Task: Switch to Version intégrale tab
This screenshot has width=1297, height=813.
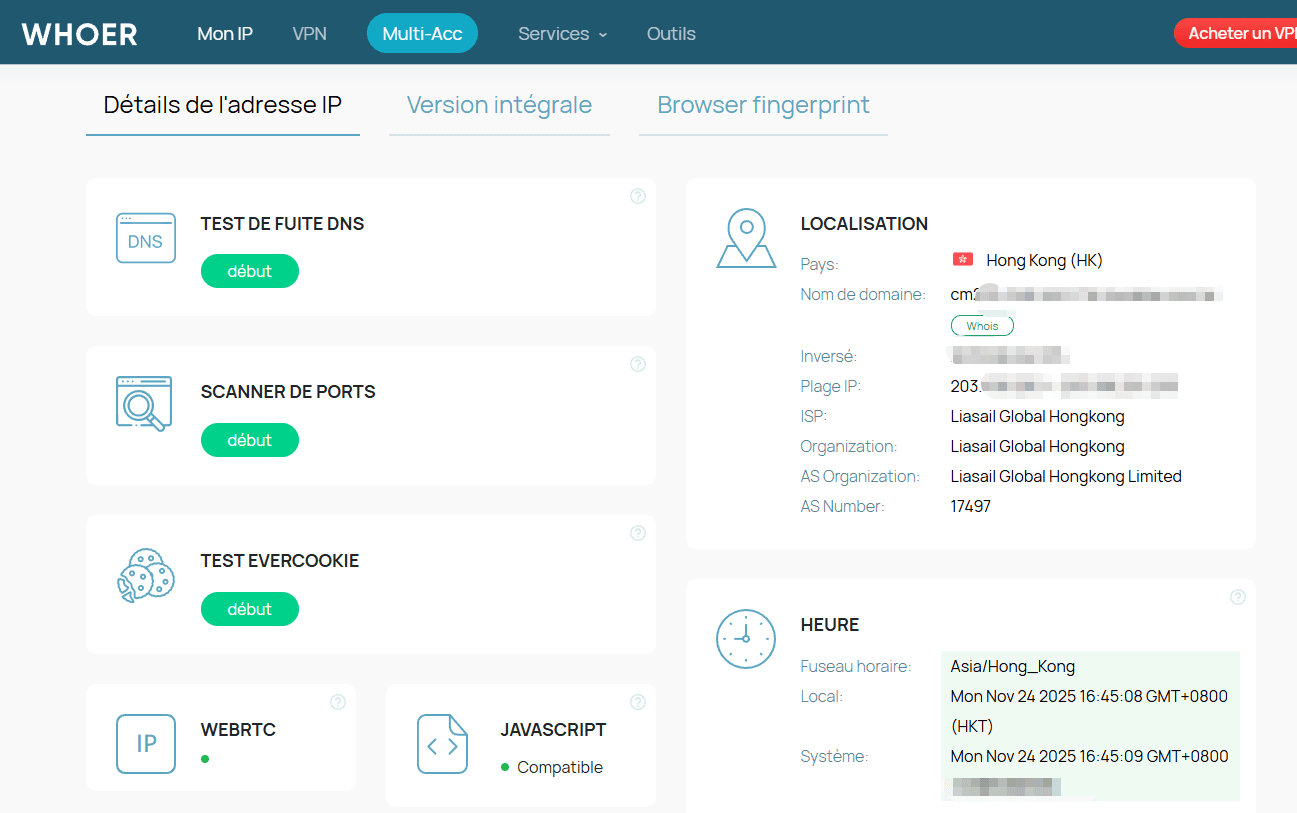Action: coord(499,105)
